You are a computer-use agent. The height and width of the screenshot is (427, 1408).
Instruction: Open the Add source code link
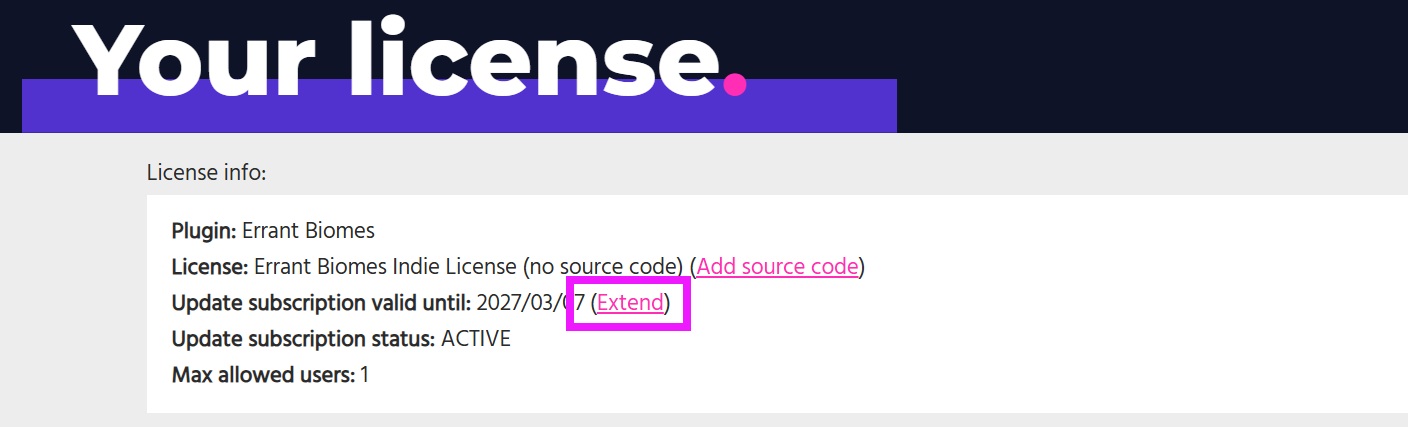[x=777, y=266]
